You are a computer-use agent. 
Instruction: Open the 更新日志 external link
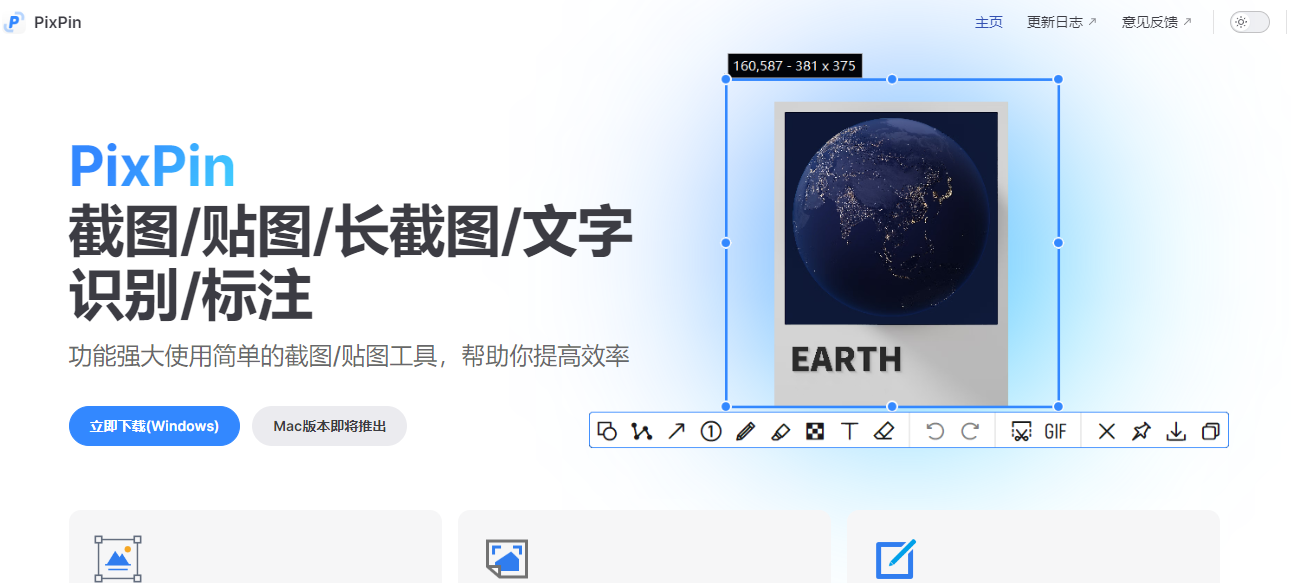point(1062,22)
